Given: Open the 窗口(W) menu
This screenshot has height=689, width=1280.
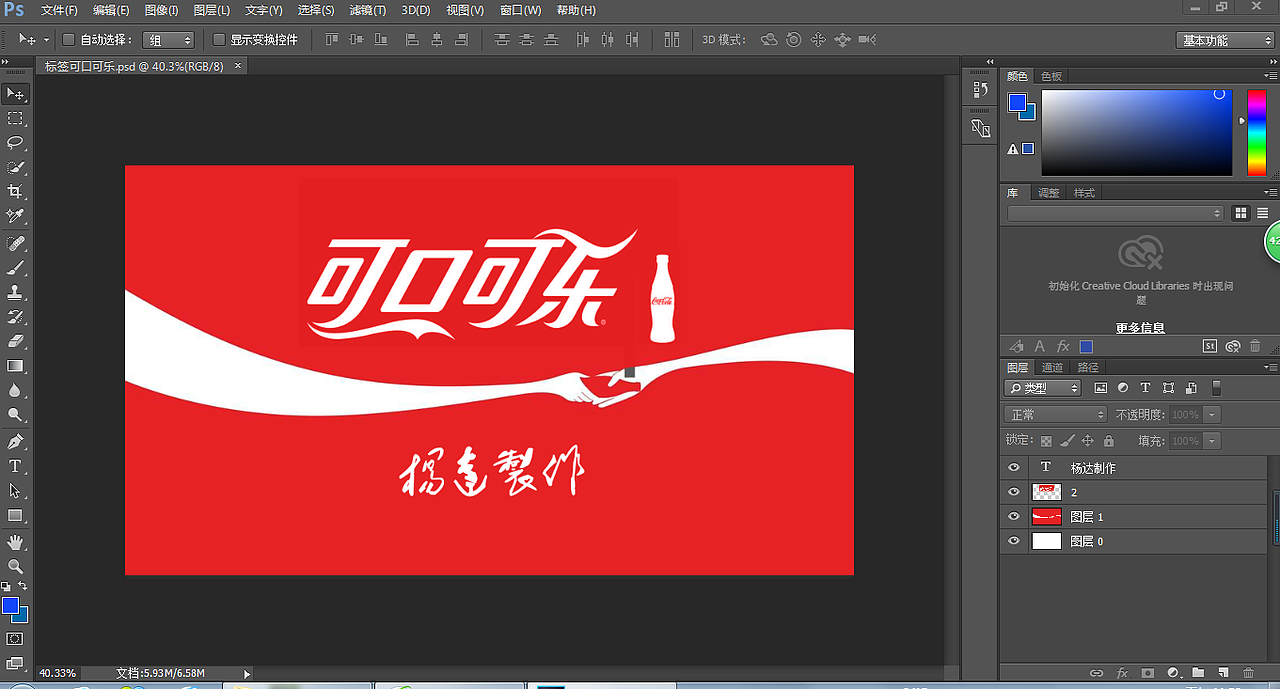Looking at the screenshot, I should tap(520, 10).
